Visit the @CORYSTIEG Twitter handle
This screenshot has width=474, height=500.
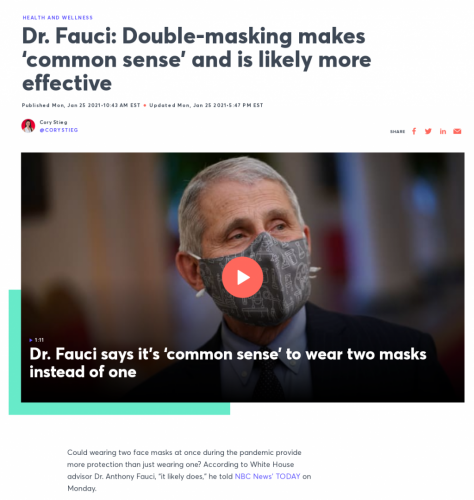59,130
